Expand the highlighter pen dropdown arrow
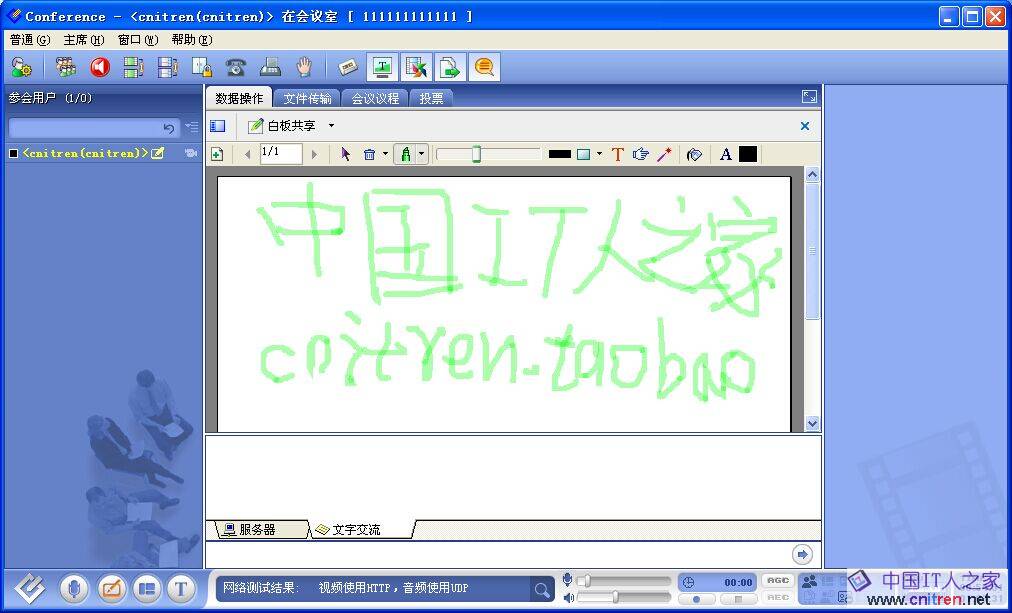Image resolution: width=1012 pixels, height=613 pixels. pos(421,154)
